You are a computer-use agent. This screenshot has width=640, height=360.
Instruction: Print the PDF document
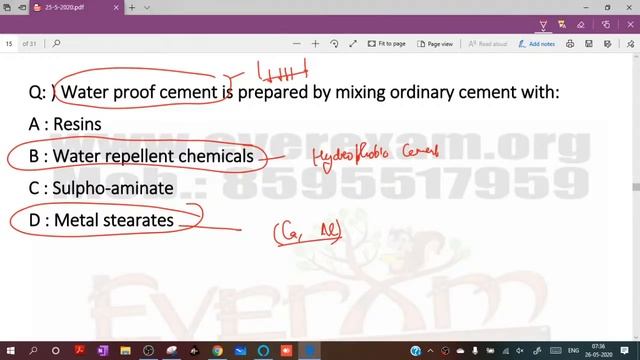point(570,44)
